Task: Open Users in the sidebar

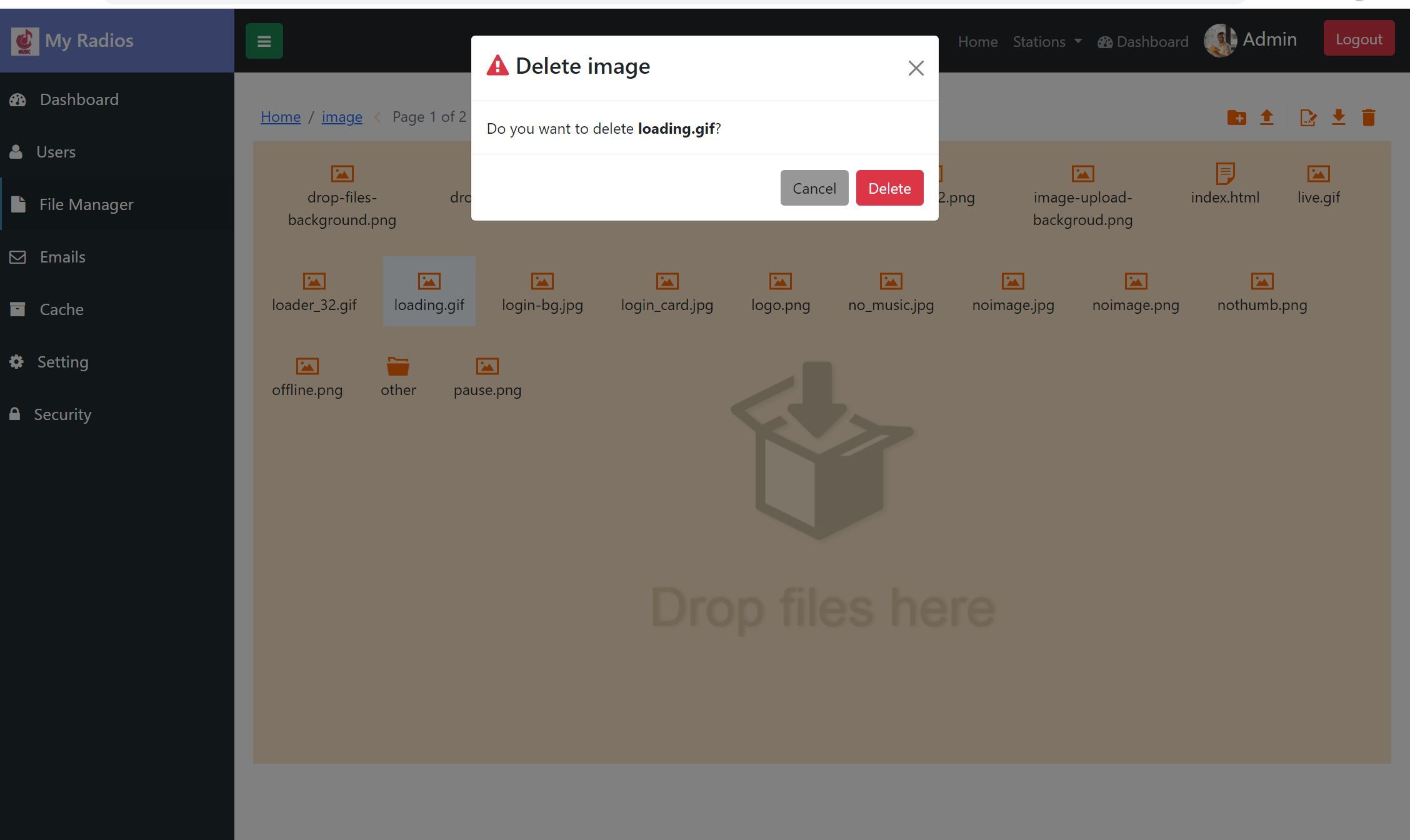Action: click(117, 152)
